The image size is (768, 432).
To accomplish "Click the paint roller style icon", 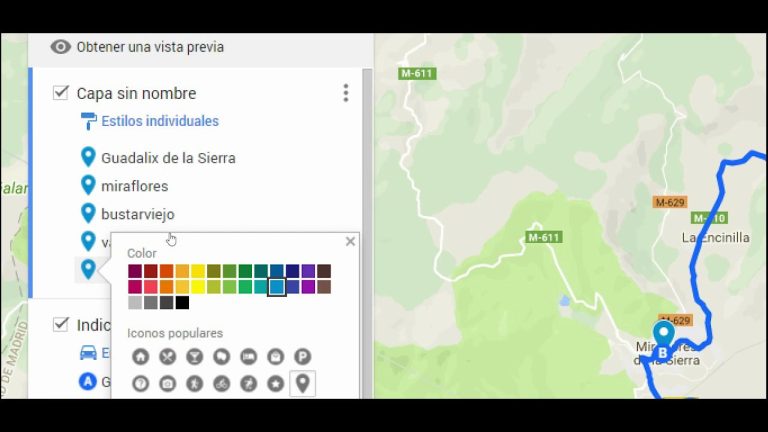I will [88, 121].
